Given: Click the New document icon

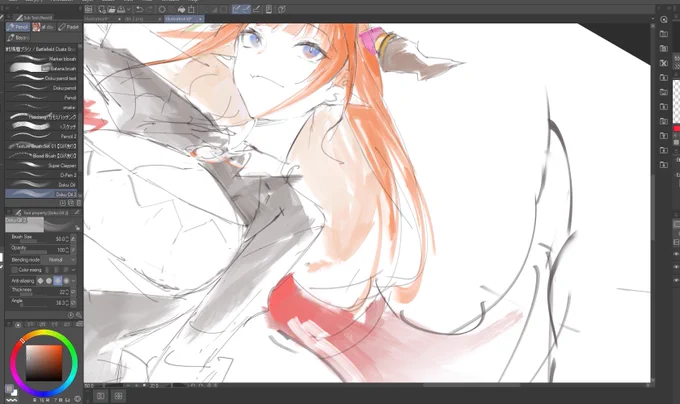Looking at the screenshot, I should [x=102, y=9].
